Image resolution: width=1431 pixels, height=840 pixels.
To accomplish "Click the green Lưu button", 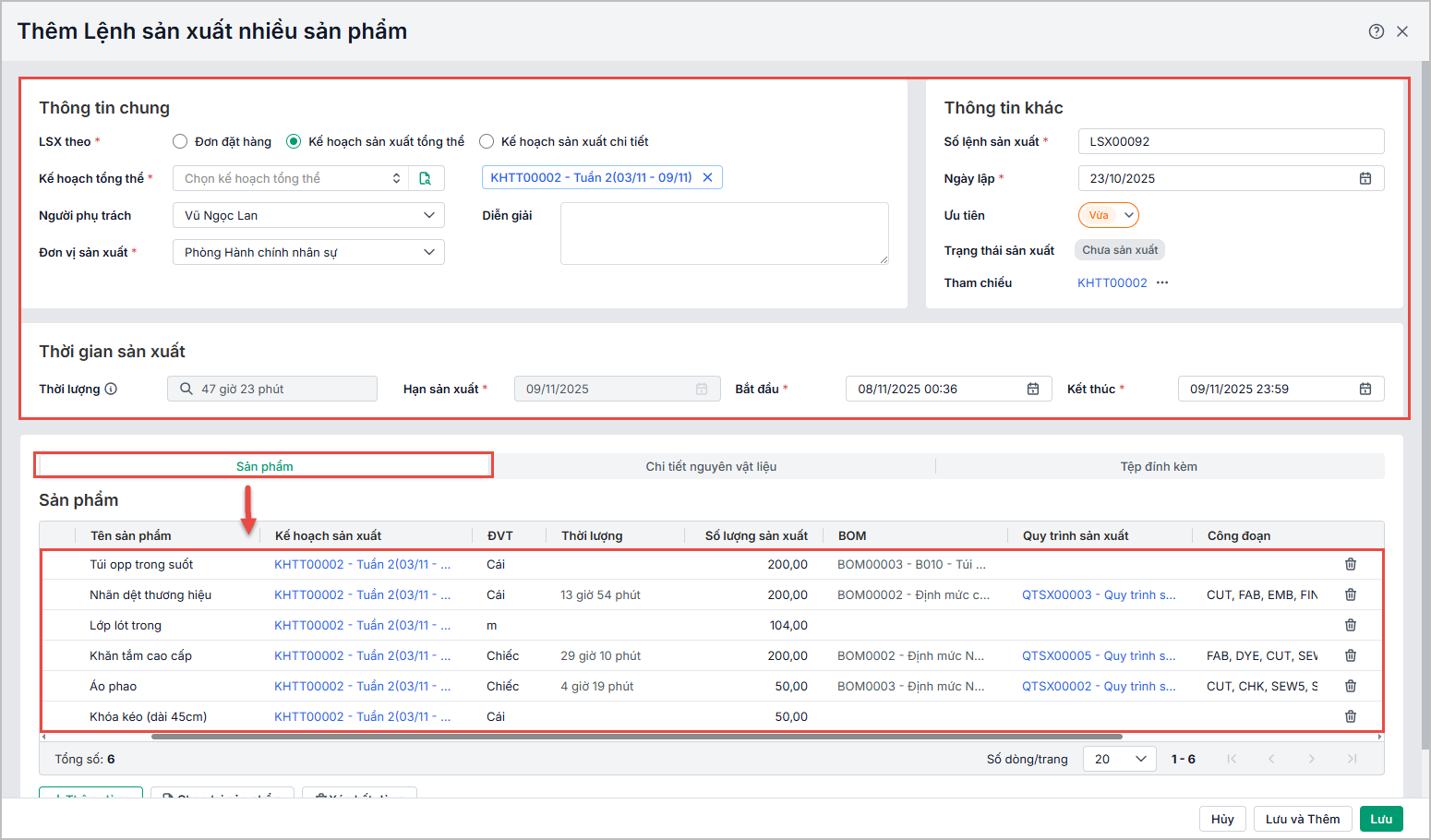I will pos(1381,819).
